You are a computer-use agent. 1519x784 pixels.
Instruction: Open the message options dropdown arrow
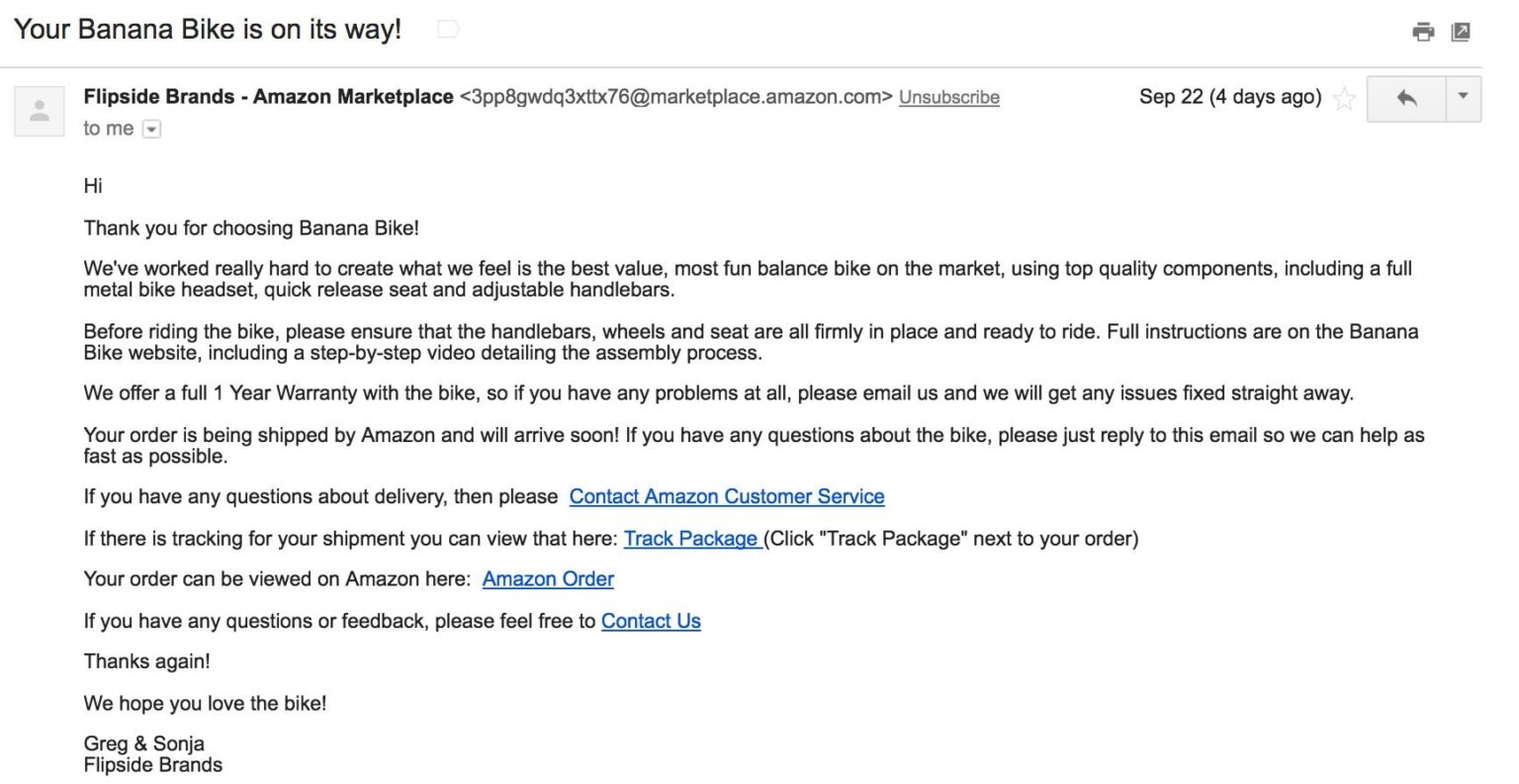[1461, 99]
